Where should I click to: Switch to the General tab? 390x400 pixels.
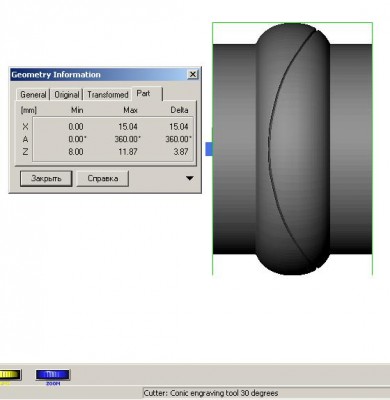[x=33, y=95]
